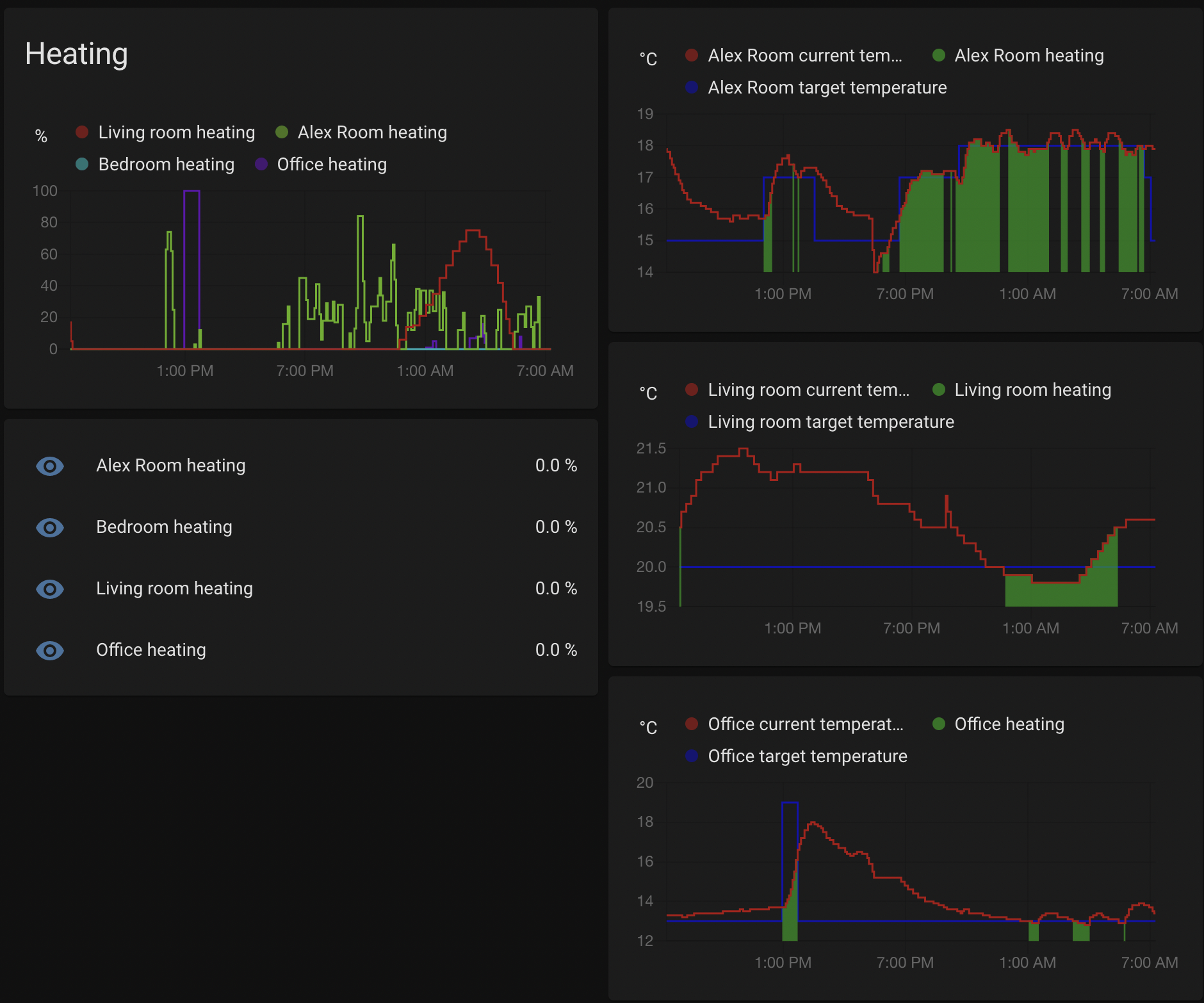1204x1003 pixels.
Task: Open Living room heating entity row
Action: click(174, 589)
